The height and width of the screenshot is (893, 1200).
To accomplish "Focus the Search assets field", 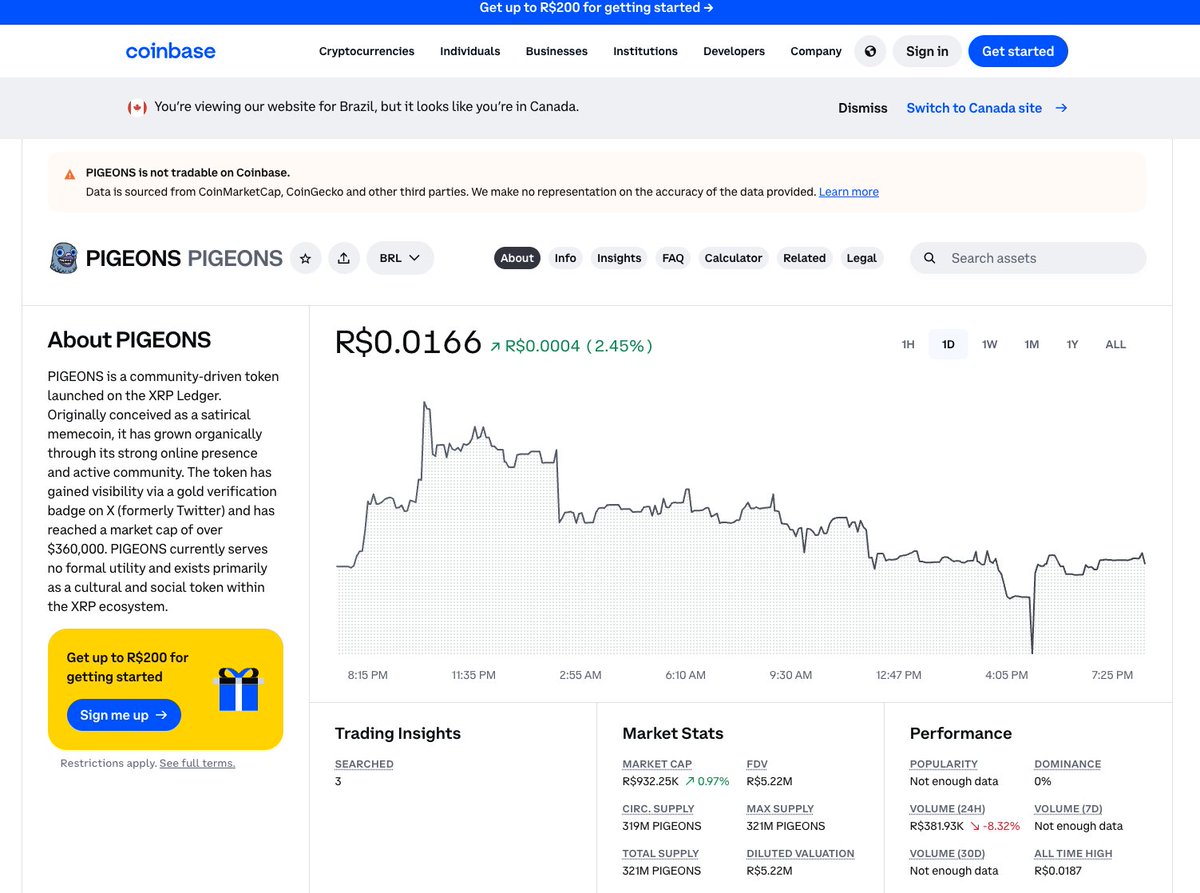I will click(1028, 258).
